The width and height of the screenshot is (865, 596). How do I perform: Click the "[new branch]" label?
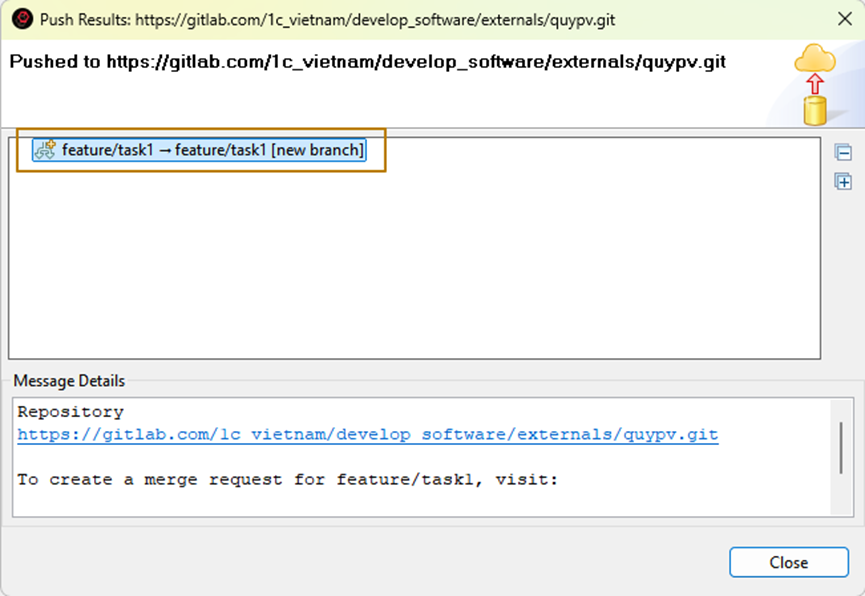point(317,150)
